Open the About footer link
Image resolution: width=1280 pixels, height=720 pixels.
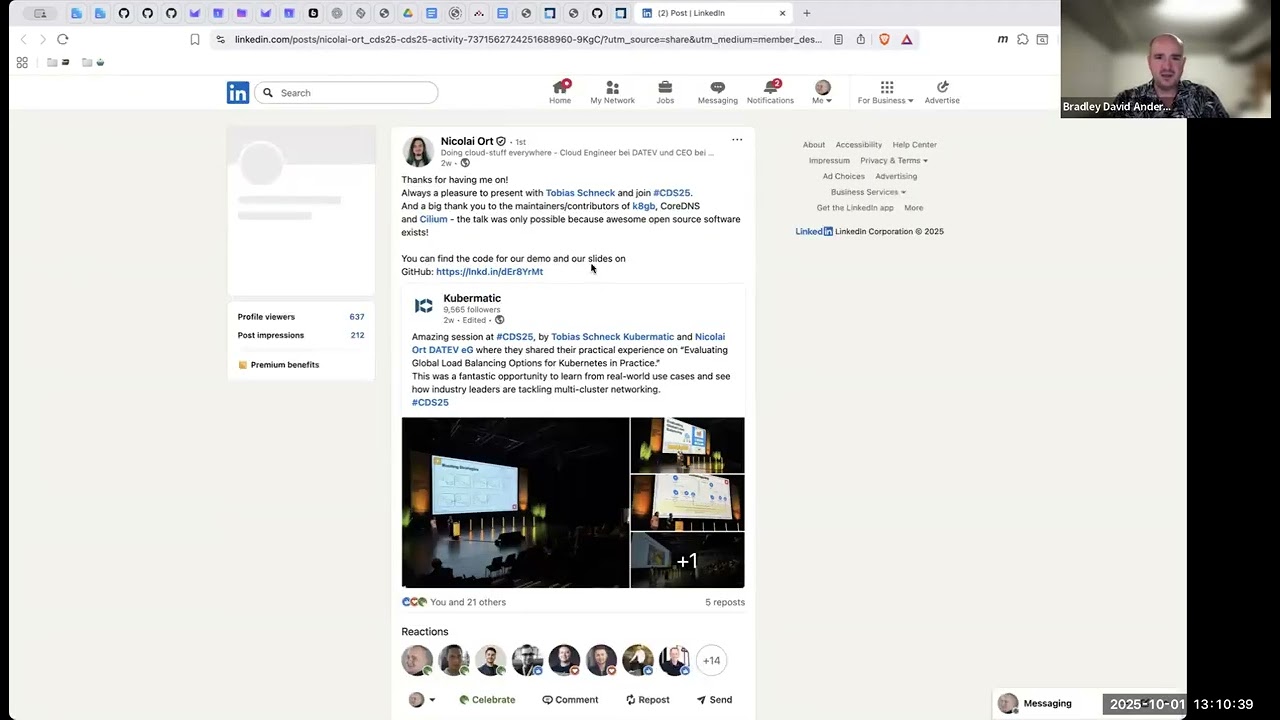[x=814, y=145]
